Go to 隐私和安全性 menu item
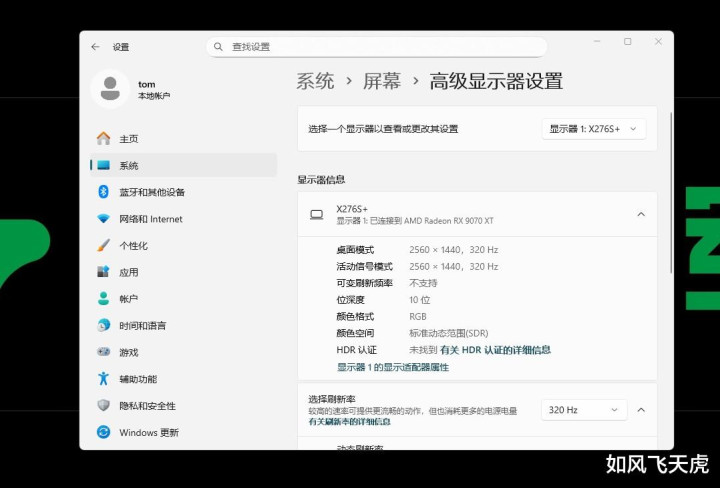 coord(147,406)
